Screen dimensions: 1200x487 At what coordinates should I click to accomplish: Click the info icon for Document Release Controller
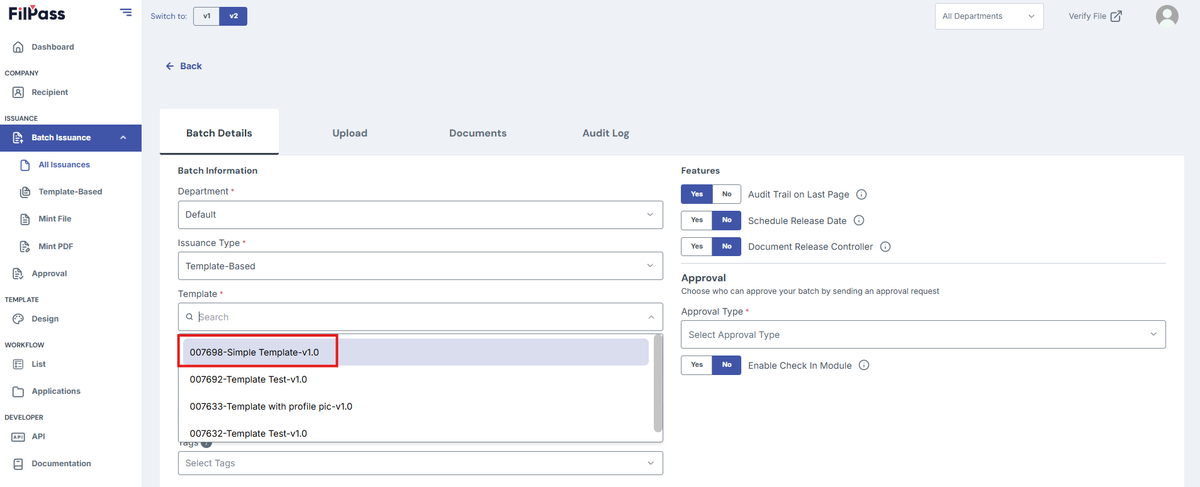(x=885, y=247)
